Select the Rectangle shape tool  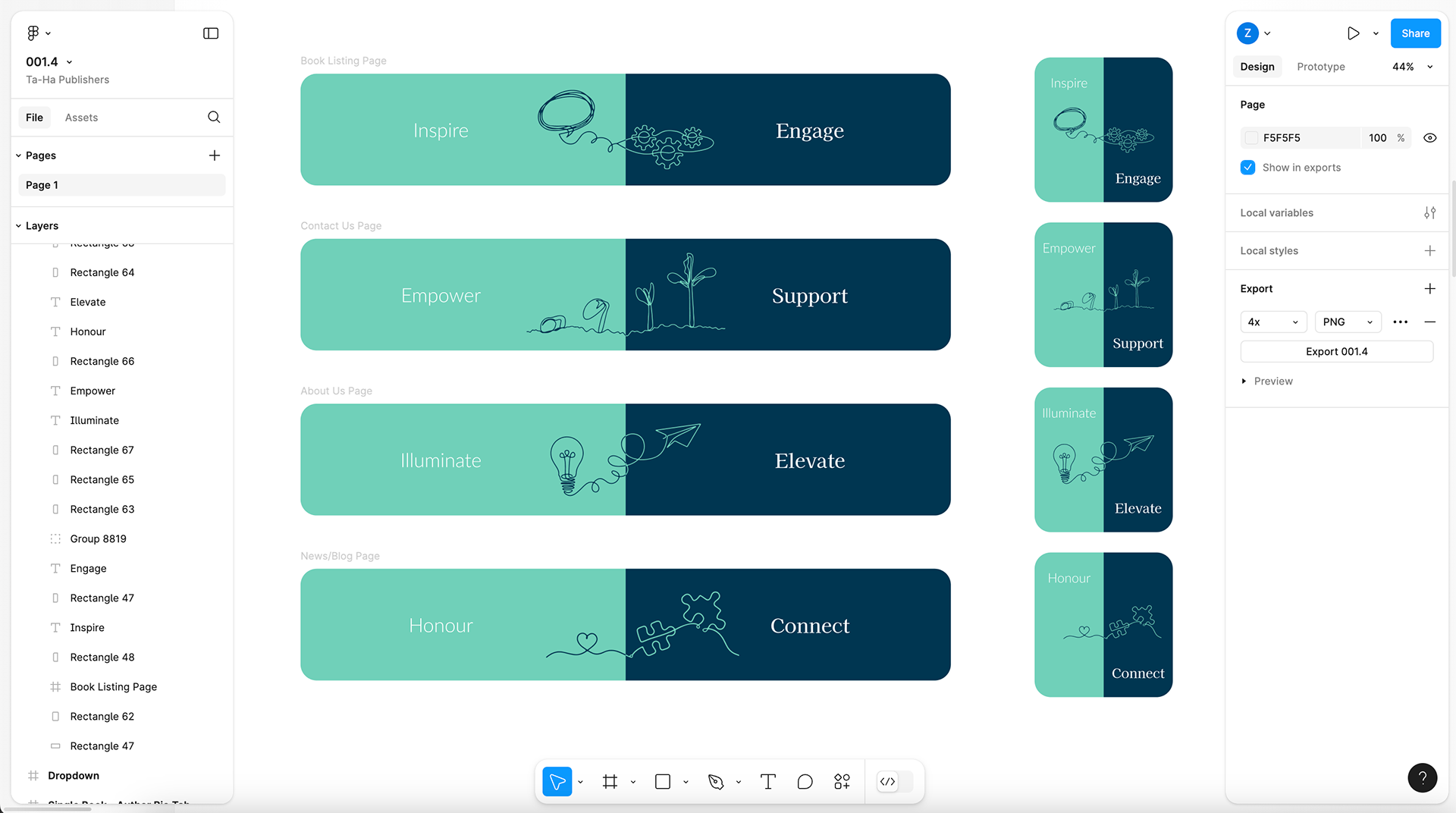663,781
